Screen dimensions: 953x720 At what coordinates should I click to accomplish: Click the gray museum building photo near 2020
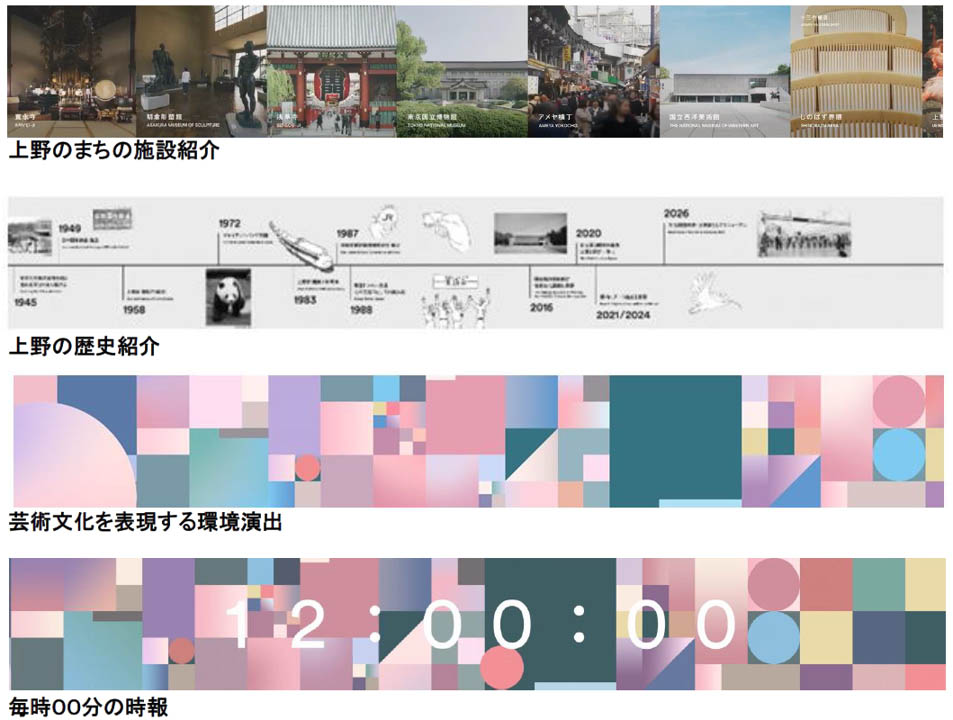[531, 233]
